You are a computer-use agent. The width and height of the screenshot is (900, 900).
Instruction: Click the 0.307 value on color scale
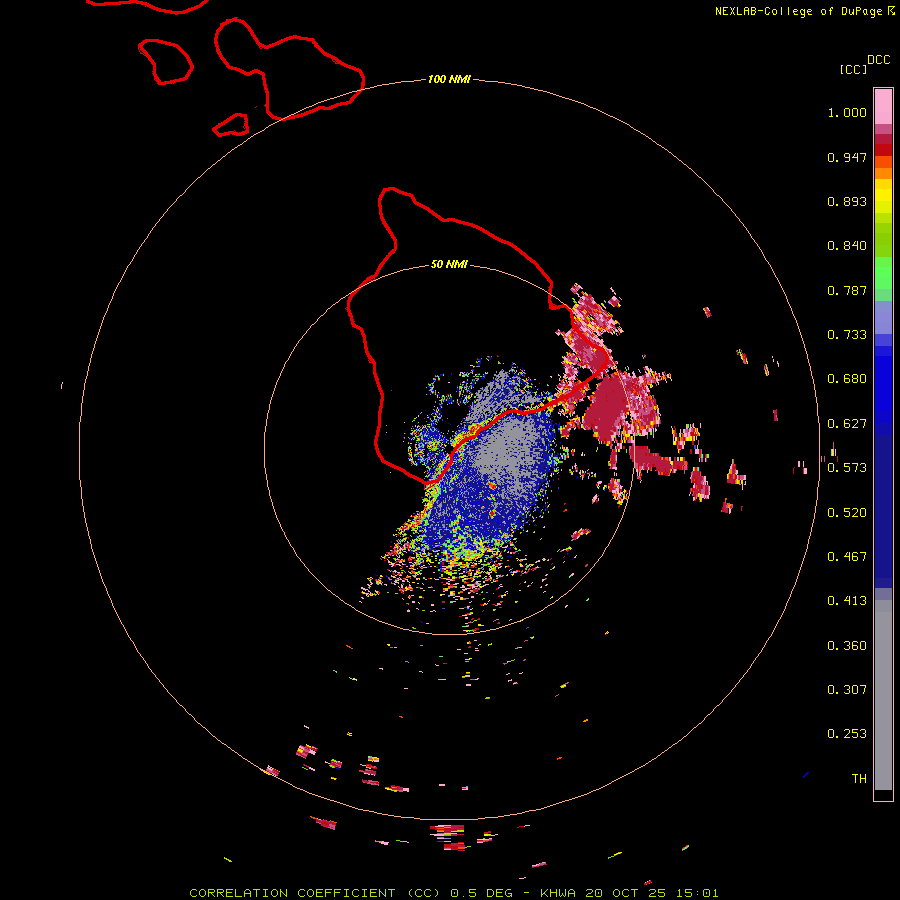[x=847, y=690]
